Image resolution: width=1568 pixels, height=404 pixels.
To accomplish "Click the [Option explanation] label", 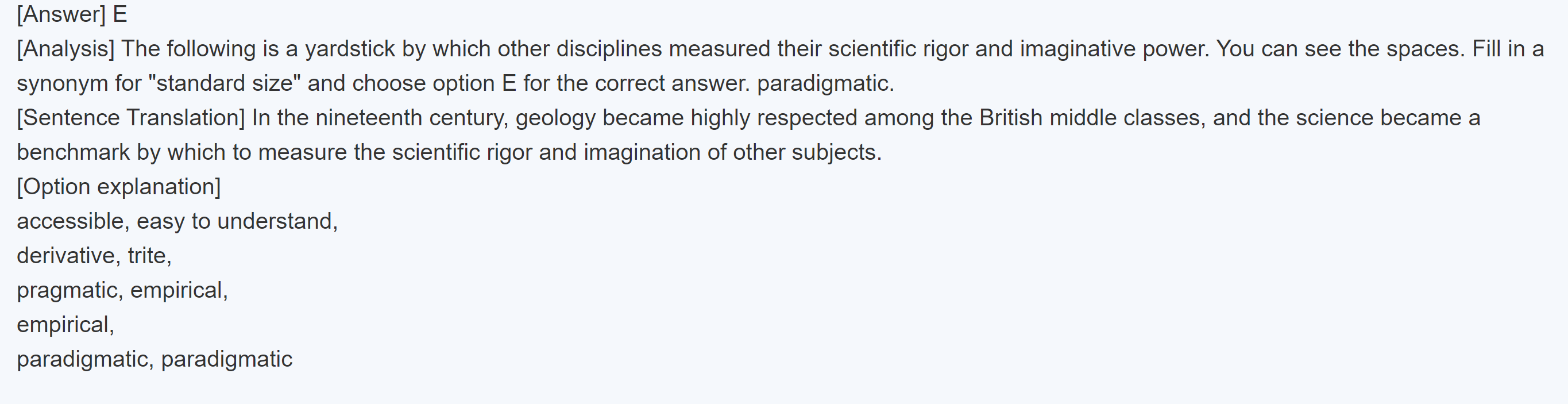I will point(119,186).
